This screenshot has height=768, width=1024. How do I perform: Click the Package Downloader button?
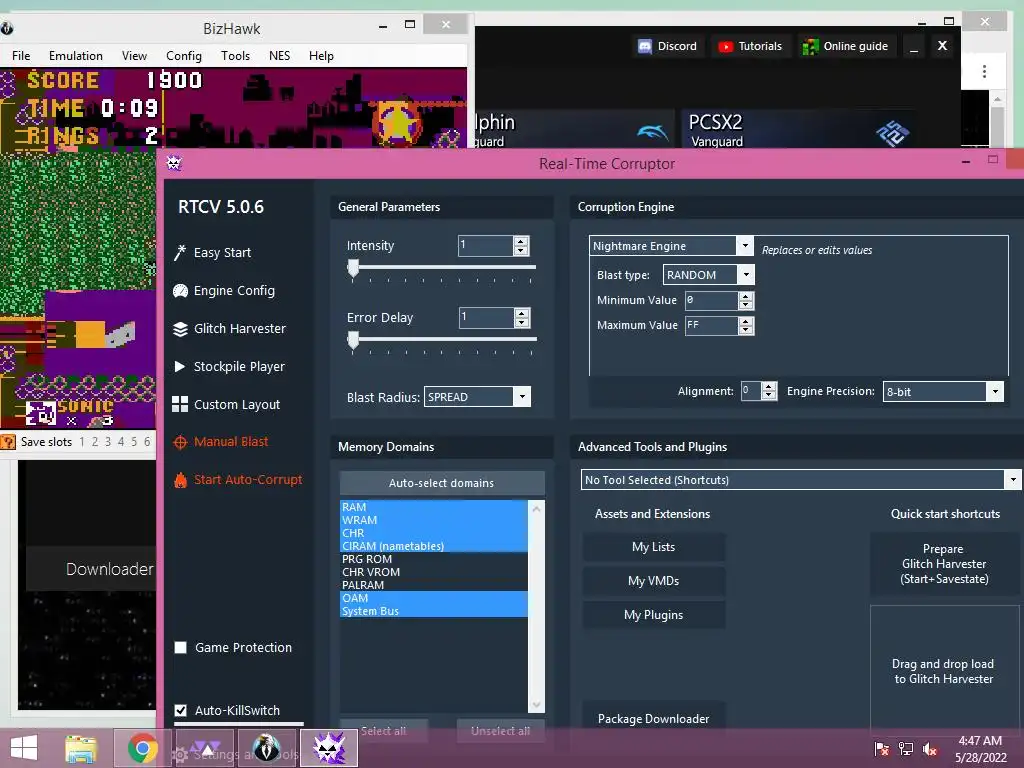[654, 718]
